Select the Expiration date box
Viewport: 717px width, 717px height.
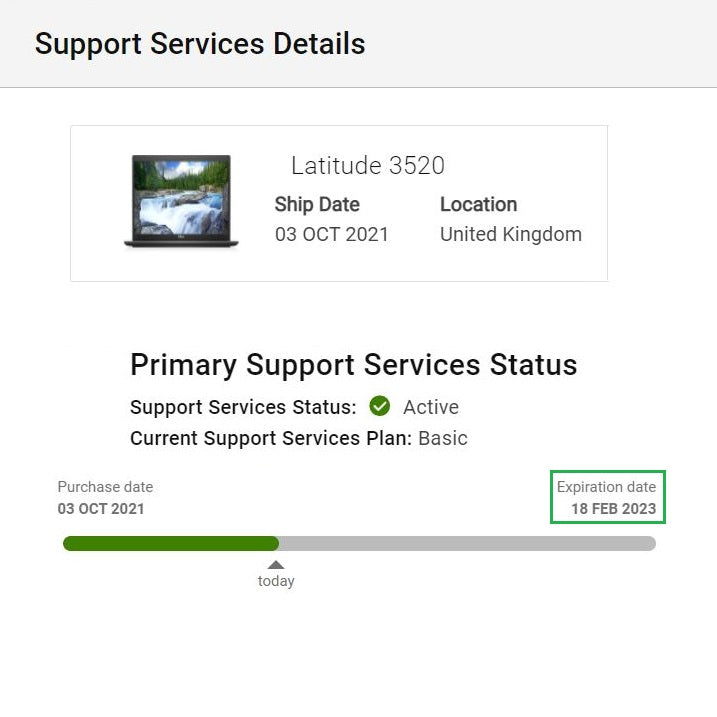click(x=608, y=497)
